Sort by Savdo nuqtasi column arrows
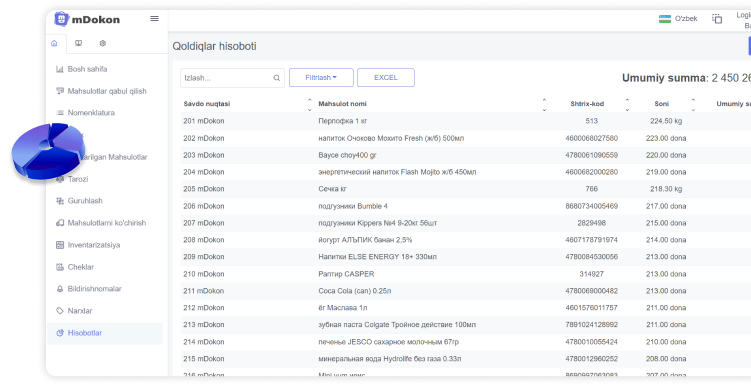This screenshot has width=751, height=387. (309, 104)
